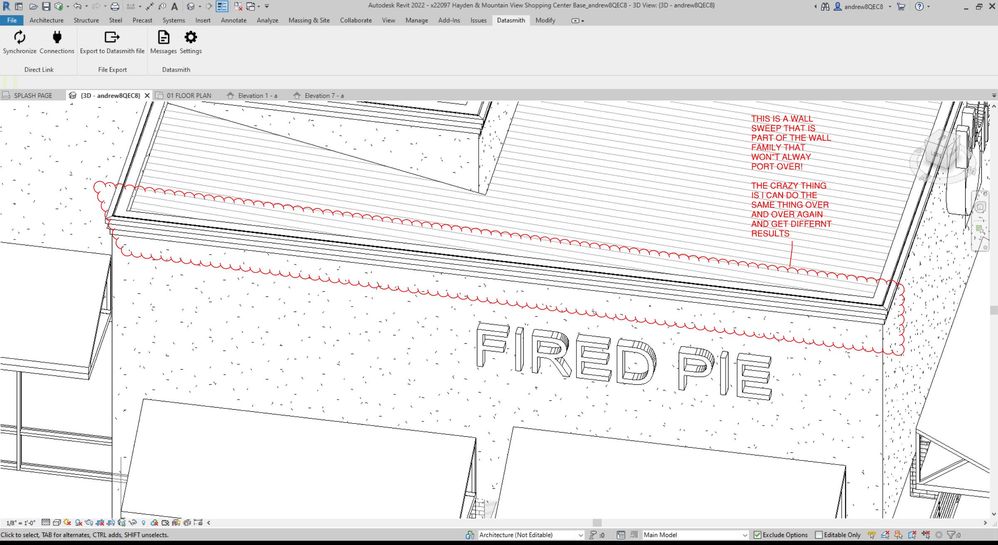Viewport: 998px width, 545px height.
Task: Click the horizontal scrollbar thumb of the view
Action: (x=596, y=523)
